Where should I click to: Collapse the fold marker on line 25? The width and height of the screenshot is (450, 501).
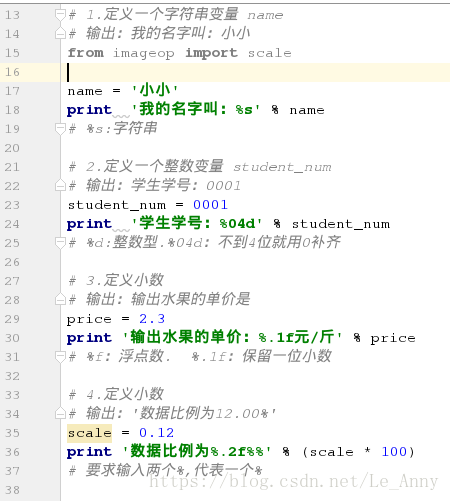pyautogui.click(x=60, y=243)
